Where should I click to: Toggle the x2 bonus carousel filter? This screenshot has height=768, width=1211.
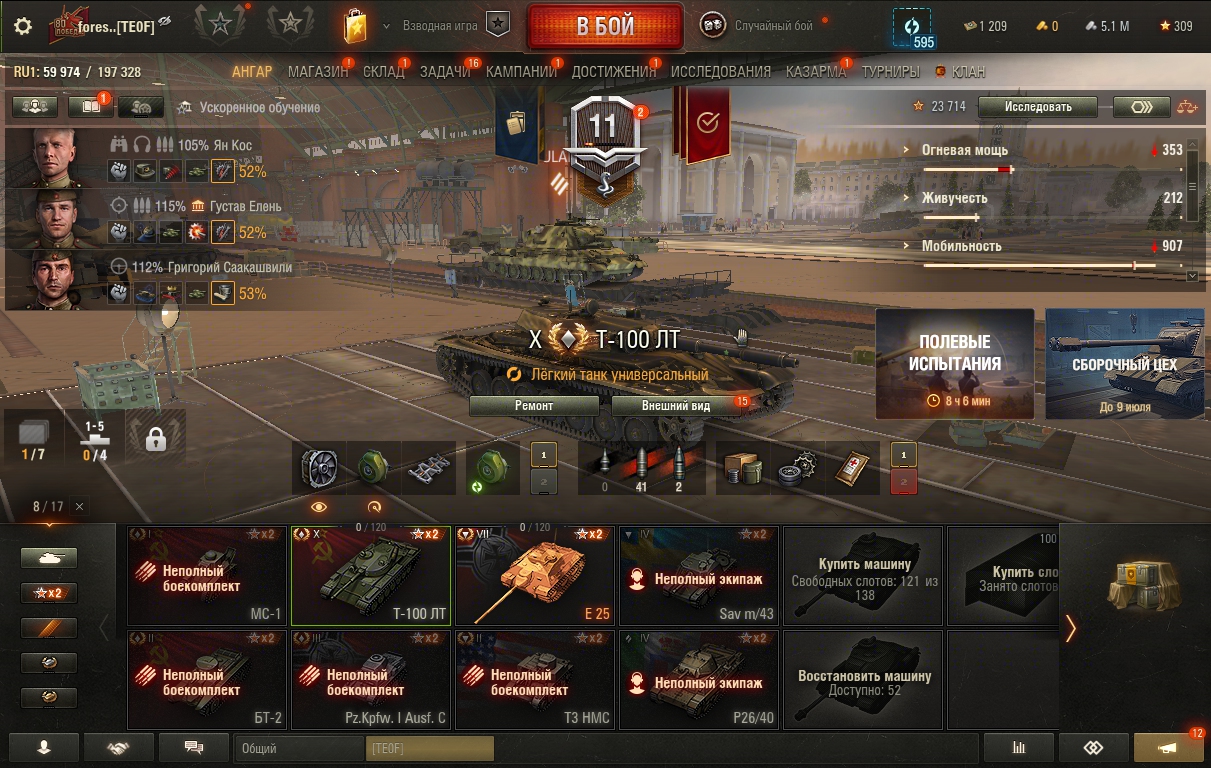coord(49,593)
